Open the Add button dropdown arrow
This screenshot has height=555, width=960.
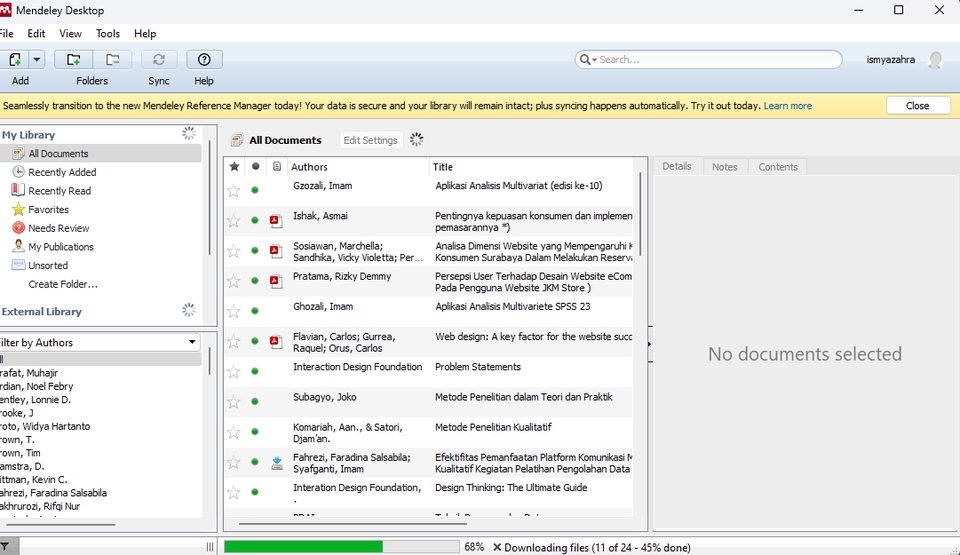(37, 59)
